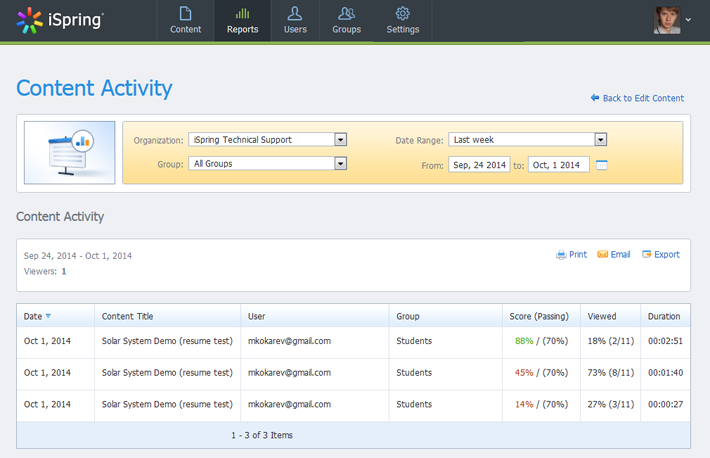Click the iSpring logo
The image size is (710, 458).
point(60,20)
